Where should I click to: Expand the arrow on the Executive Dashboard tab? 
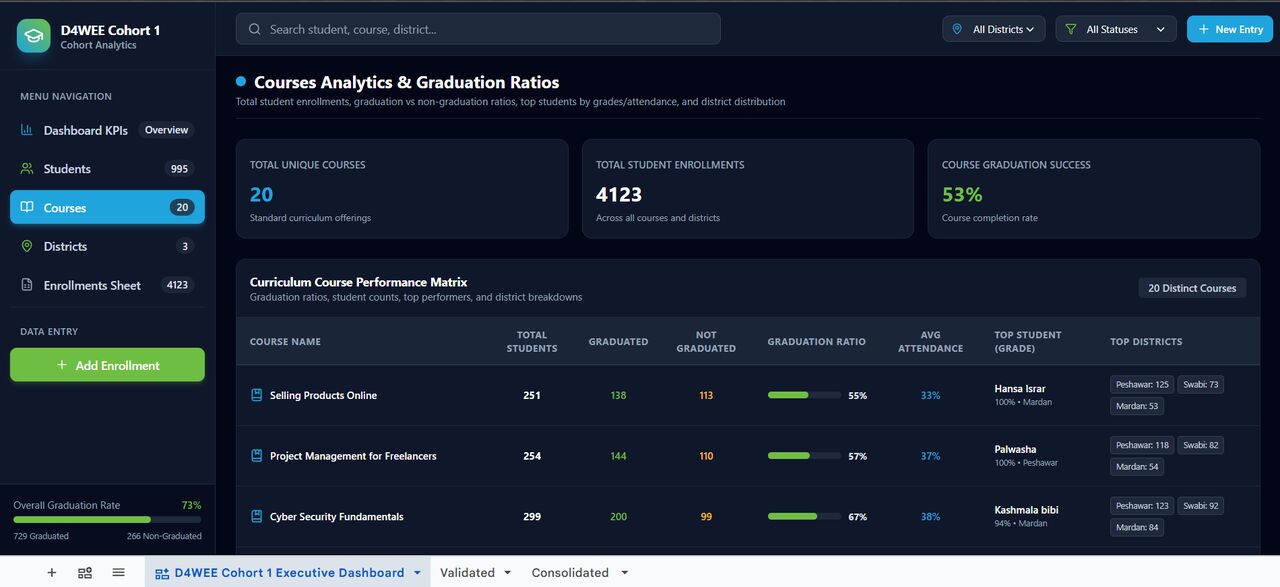pyautogui.click(x=417, y=573)
